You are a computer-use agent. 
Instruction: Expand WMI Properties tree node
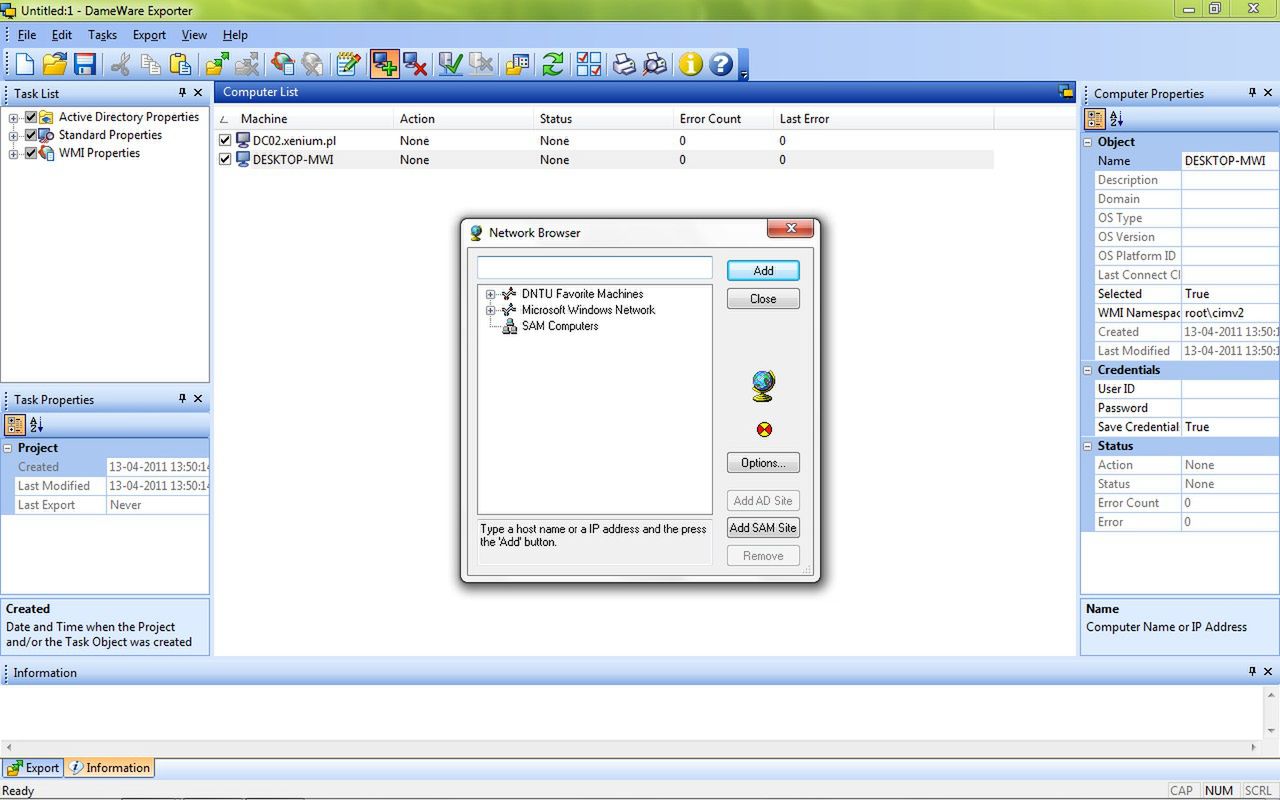14,154
